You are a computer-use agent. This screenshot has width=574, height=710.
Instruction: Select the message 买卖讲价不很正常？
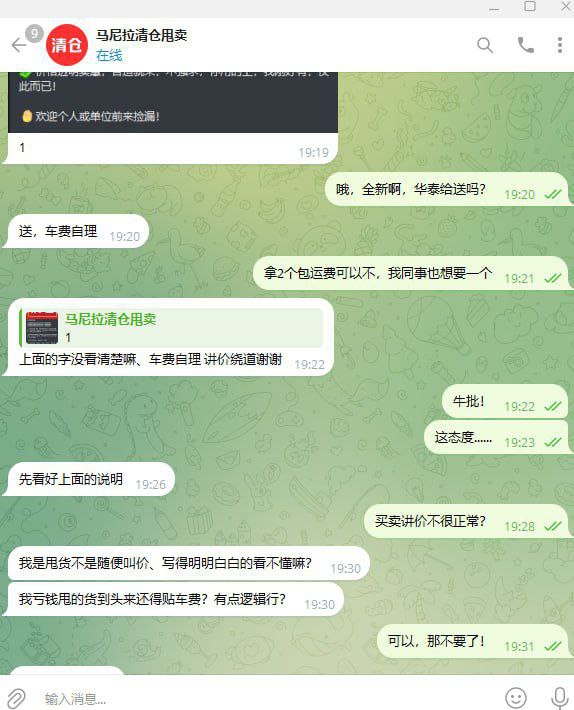pyautogui.click(x=465, y=521)
